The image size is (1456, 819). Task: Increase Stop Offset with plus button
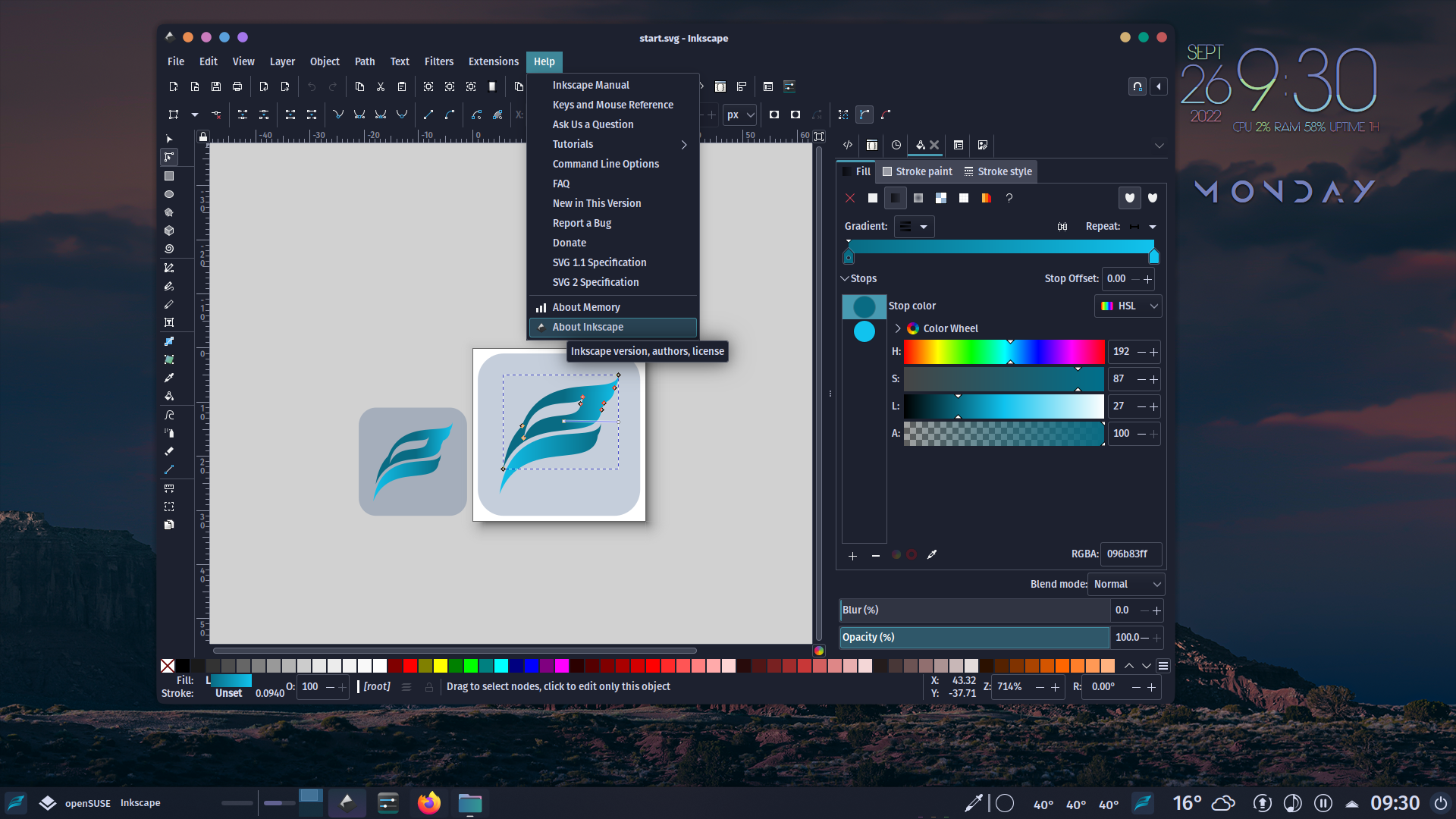[1148, 279]
